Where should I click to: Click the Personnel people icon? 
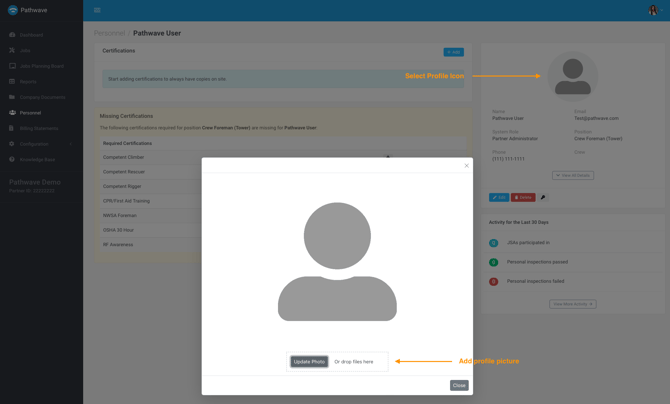tap(12, 113)
